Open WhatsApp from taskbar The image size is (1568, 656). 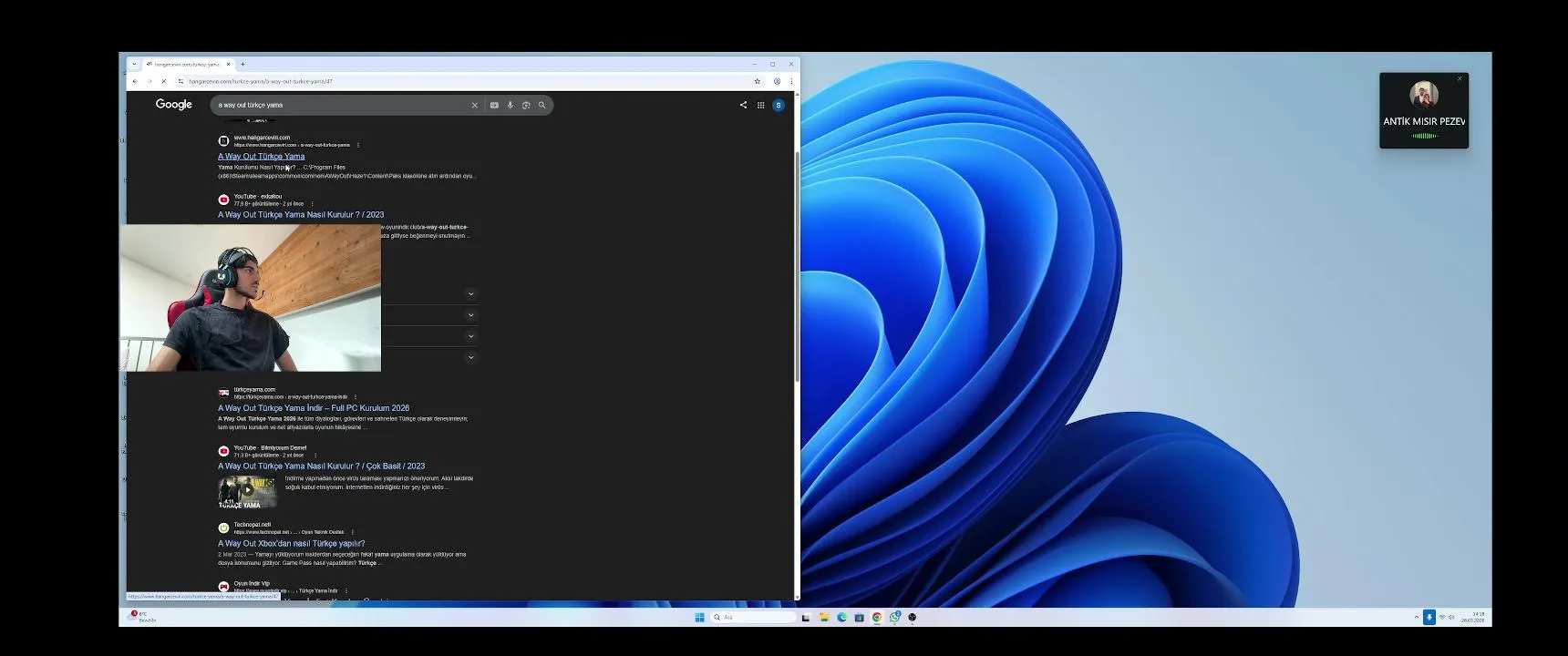(895, 617)
